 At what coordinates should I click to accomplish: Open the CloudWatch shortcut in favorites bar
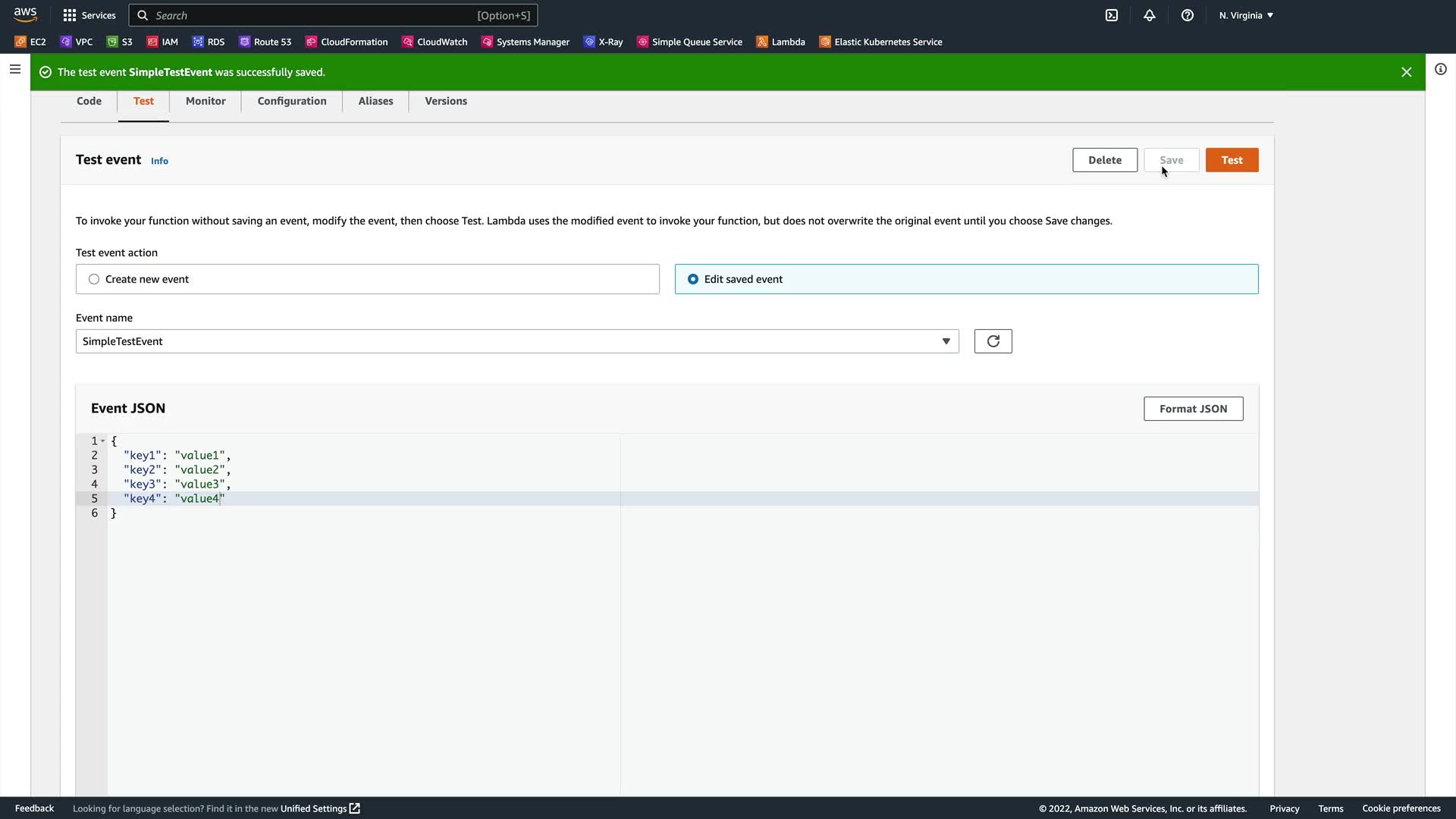click(x=435, y=42)
